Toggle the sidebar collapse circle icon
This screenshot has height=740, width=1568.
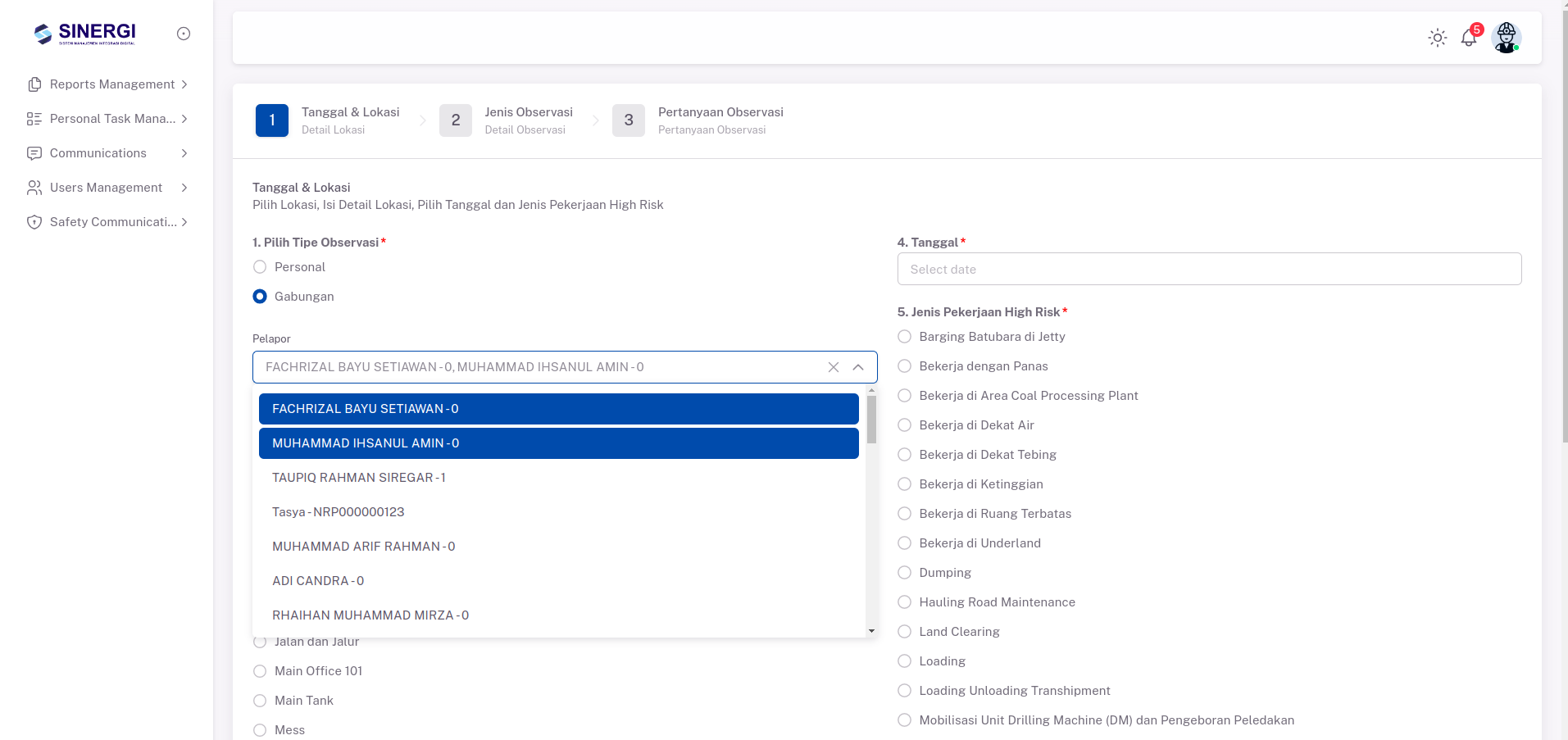point(184,34)
